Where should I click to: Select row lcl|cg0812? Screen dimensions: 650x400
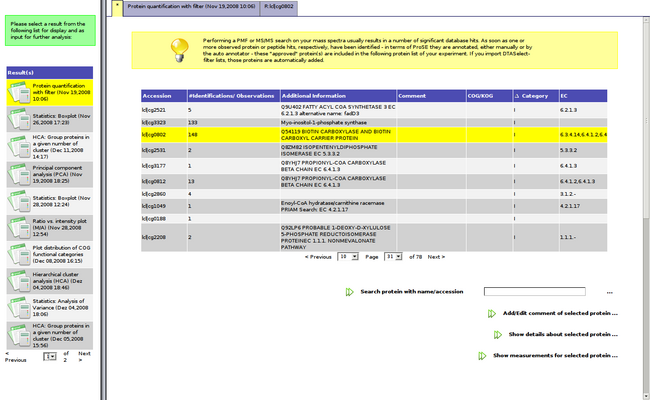click(x=374, y=182)
